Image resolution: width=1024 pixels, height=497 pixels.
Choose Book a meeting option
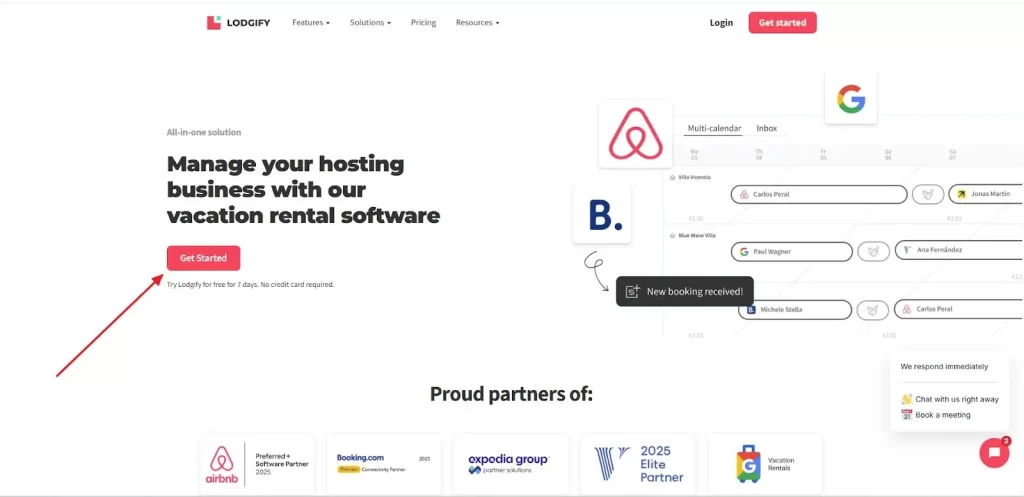tap(942, 415)
